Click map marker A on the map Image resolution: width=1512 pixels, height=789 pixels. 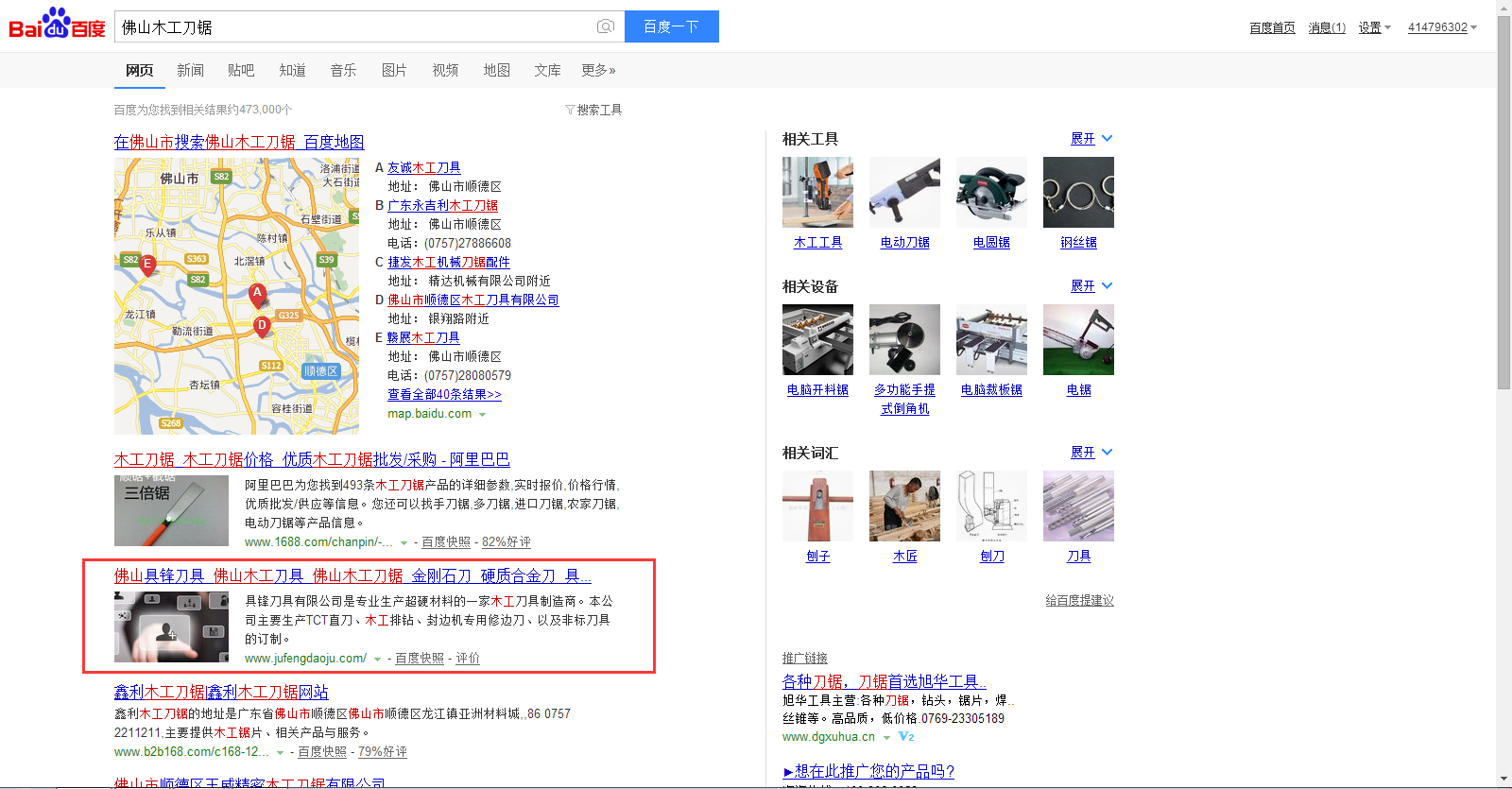257,294
